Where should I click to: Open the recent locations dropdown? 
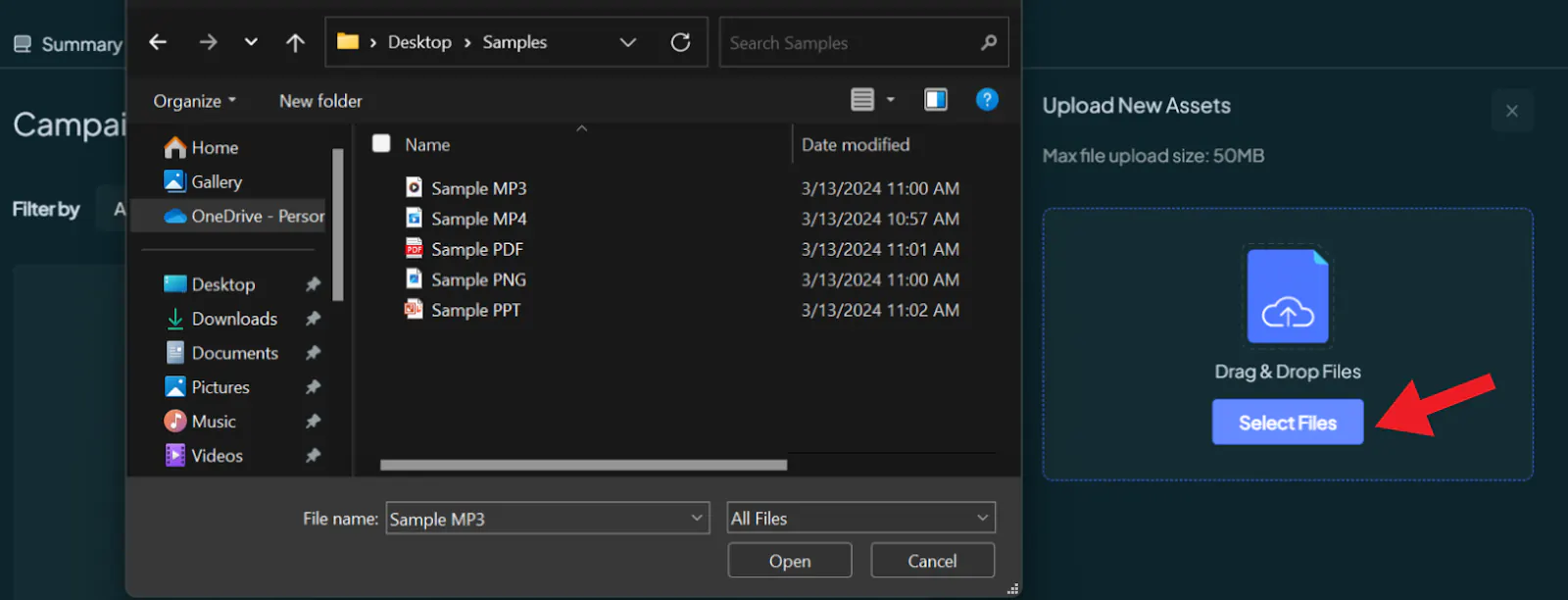click(x=251, y=42)
